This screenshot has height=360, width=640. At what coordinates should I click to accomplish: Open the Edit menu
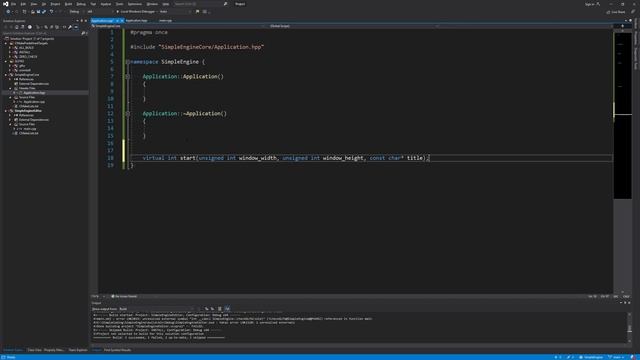(23, 4)
